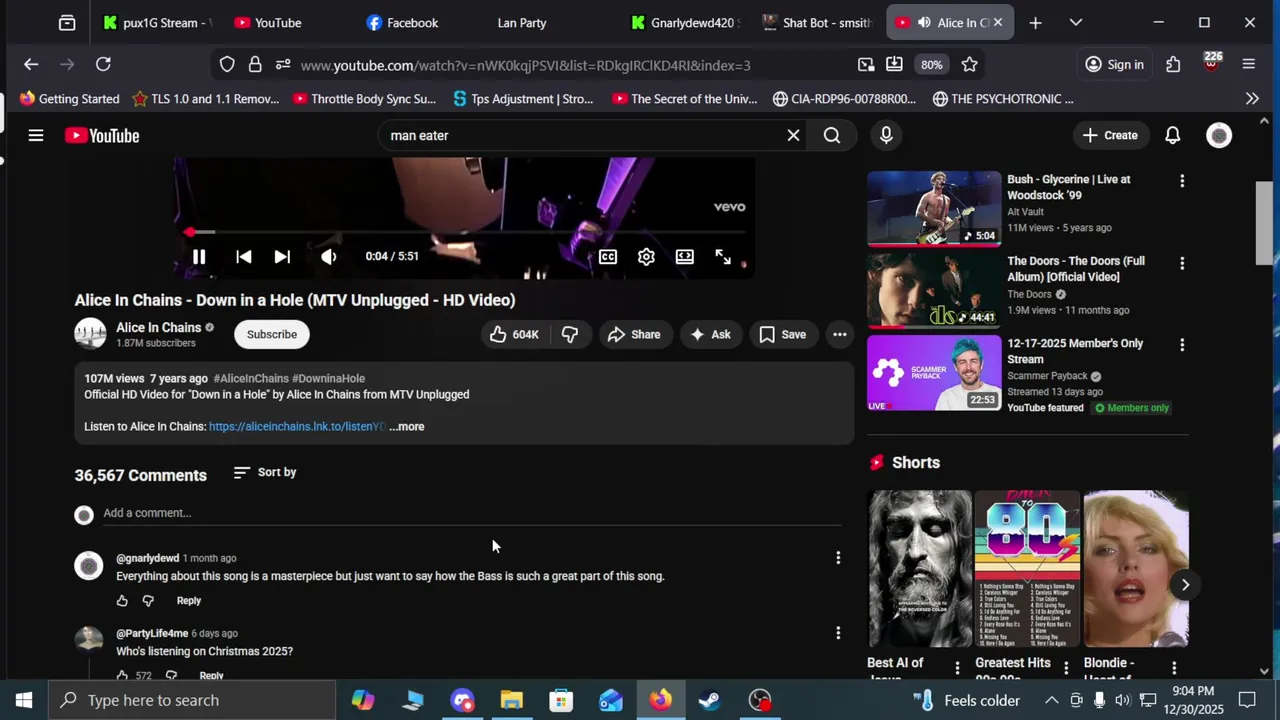Screen dimensions: 1280x720
Task: Reply to the @gnarlydewd comment
Action: click(x=189, y=601)
